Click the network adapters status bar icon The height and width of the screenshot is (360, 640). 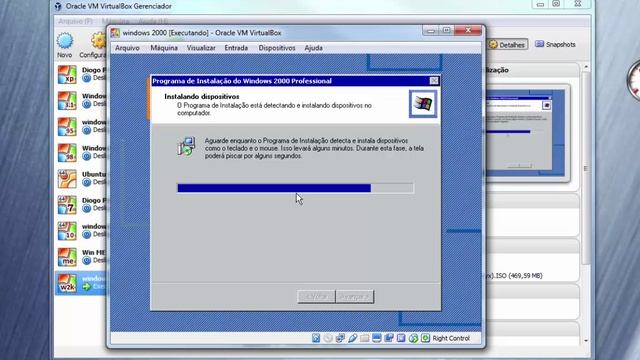point(340,338)
